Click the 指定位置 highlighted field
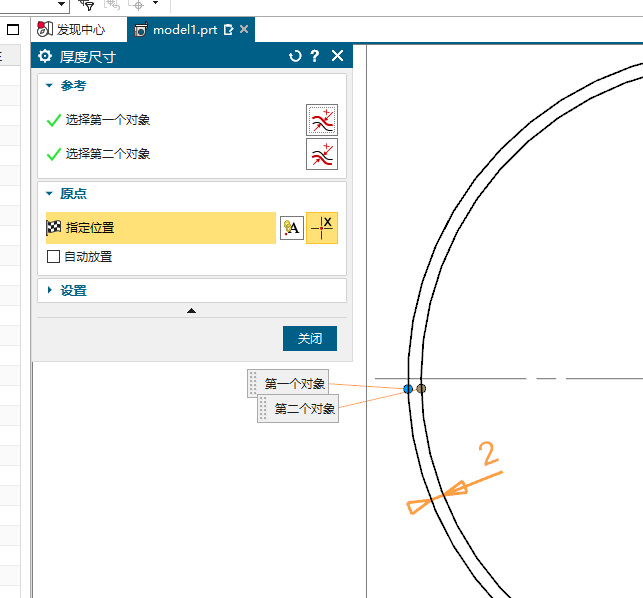The width and height of the screenshot is (643, 598). coord(160,228)
